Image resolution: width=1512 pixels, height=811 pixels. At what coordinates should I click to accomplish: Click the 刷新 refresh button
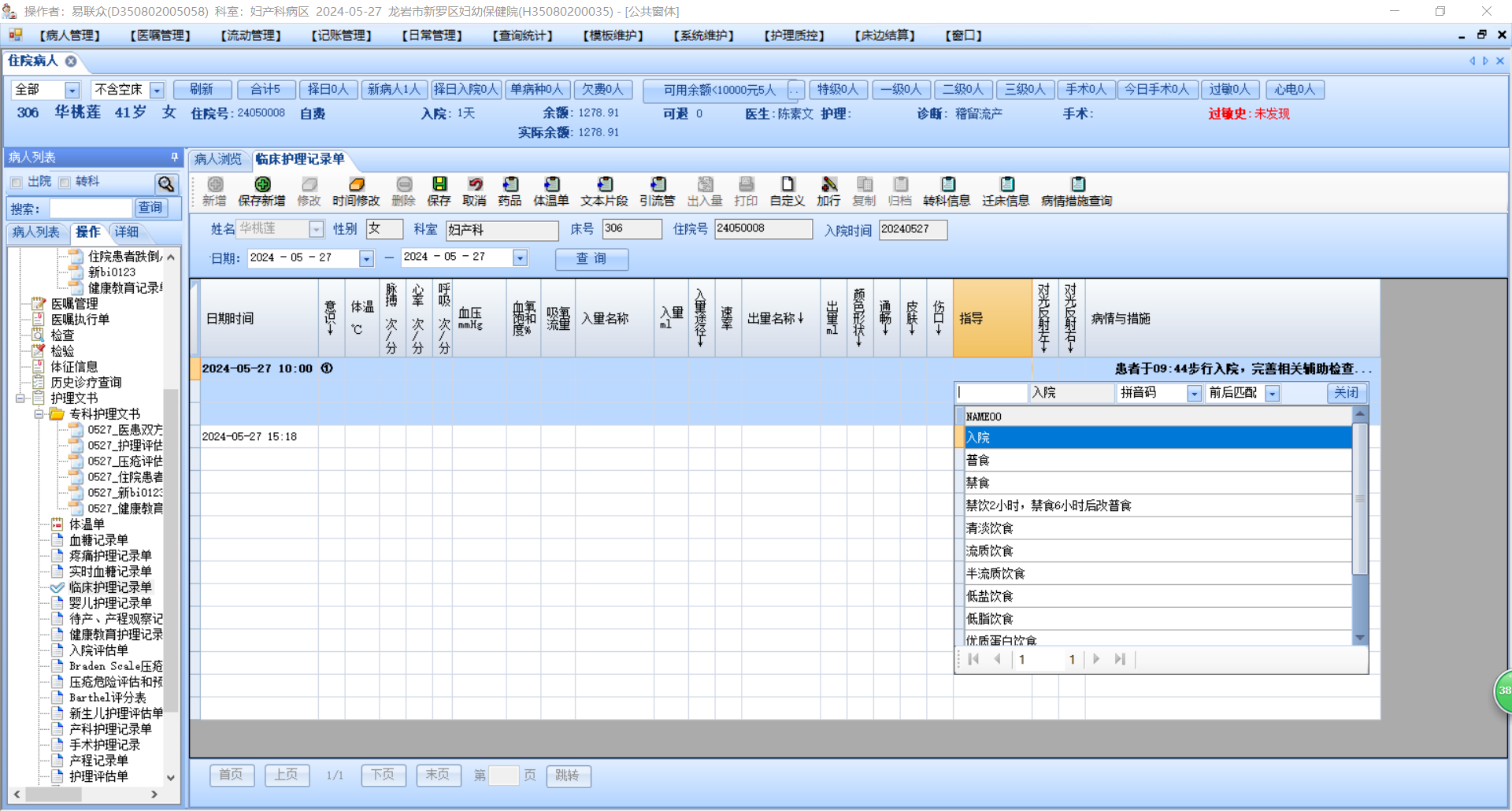point(202,90)
